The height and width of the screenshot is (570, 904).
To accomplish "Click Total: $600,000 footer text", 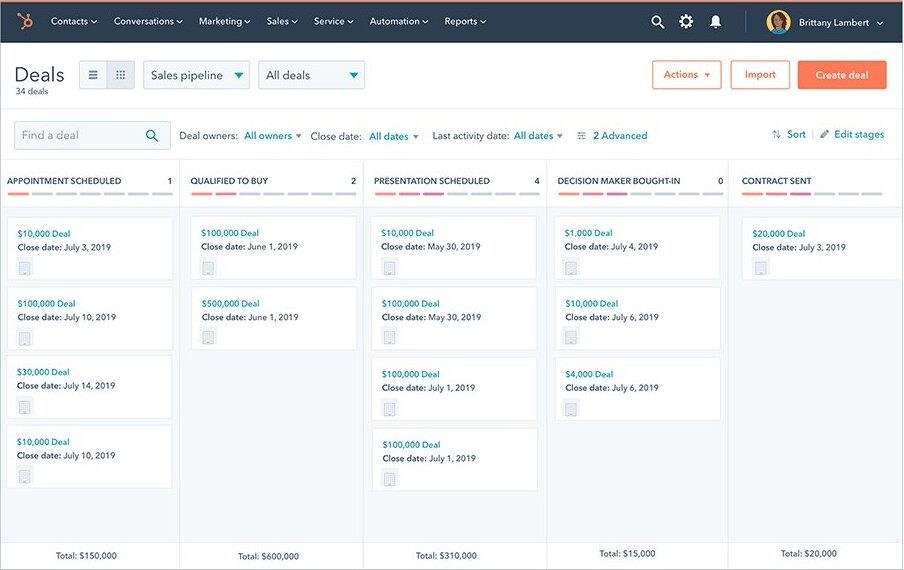I will [x=269, y=557].
